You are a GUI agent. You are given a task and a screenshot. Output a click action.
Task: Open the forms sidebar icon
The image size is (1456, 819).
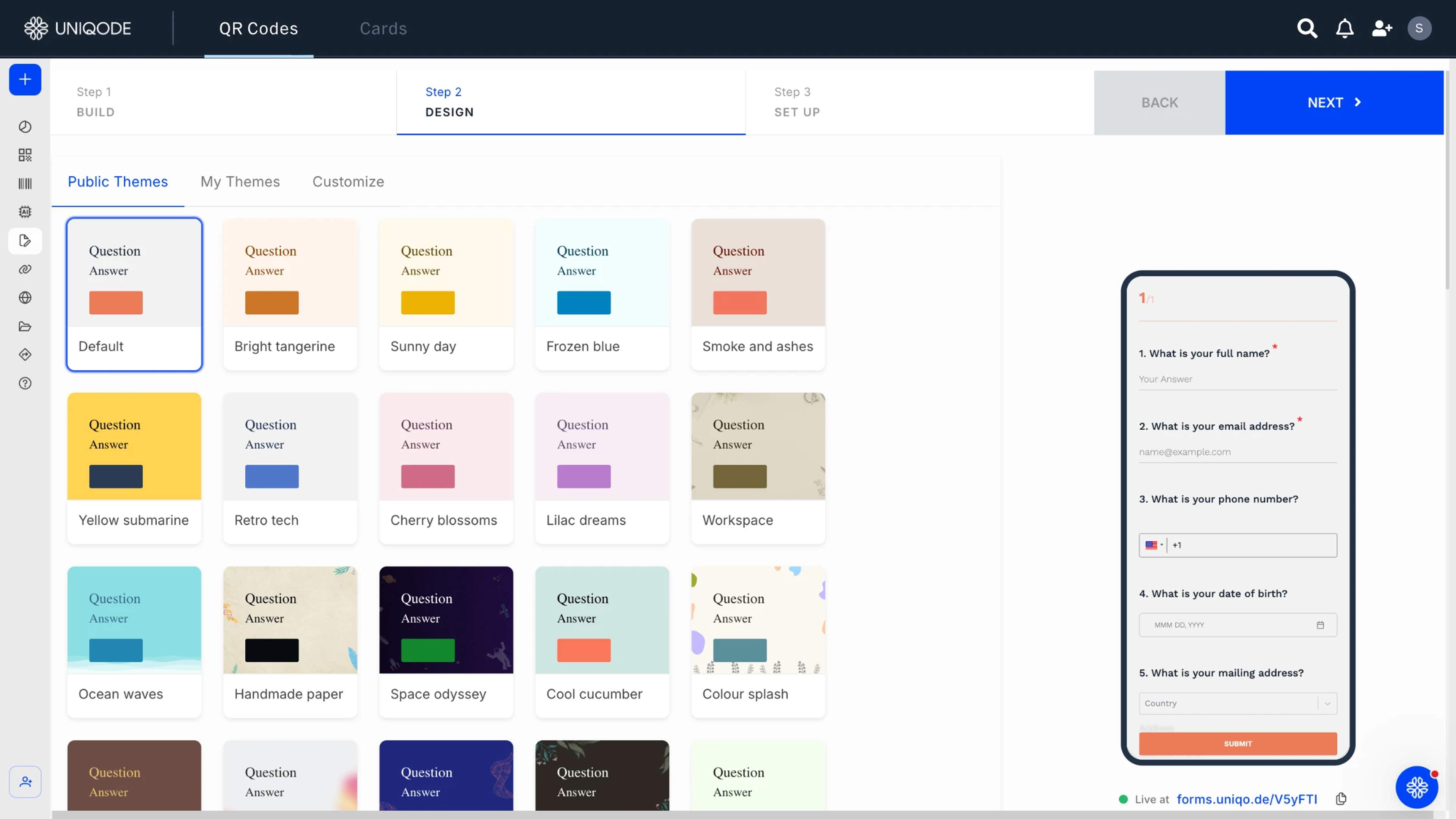click(25, 241)
